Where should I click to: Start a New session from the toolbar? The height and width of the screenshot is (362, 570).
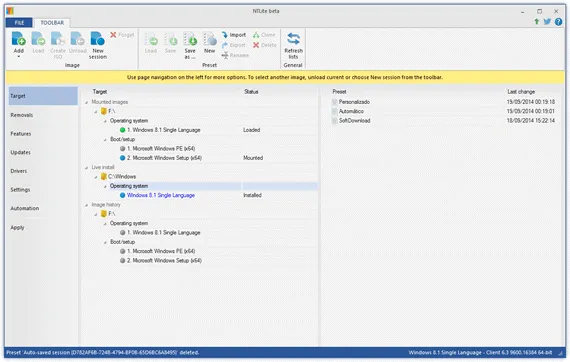click(97, 39)
